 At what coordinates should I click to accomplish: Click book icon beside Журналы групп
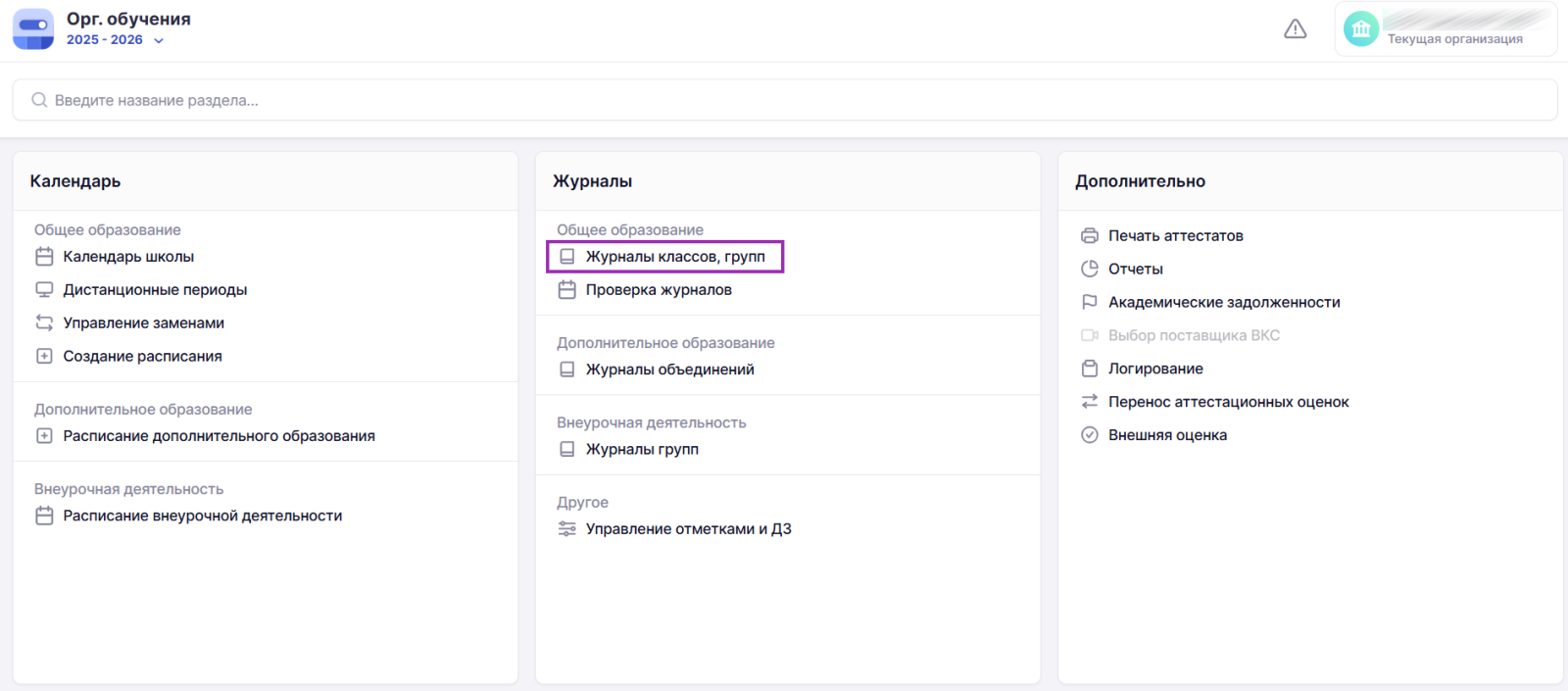coord(566,449)
